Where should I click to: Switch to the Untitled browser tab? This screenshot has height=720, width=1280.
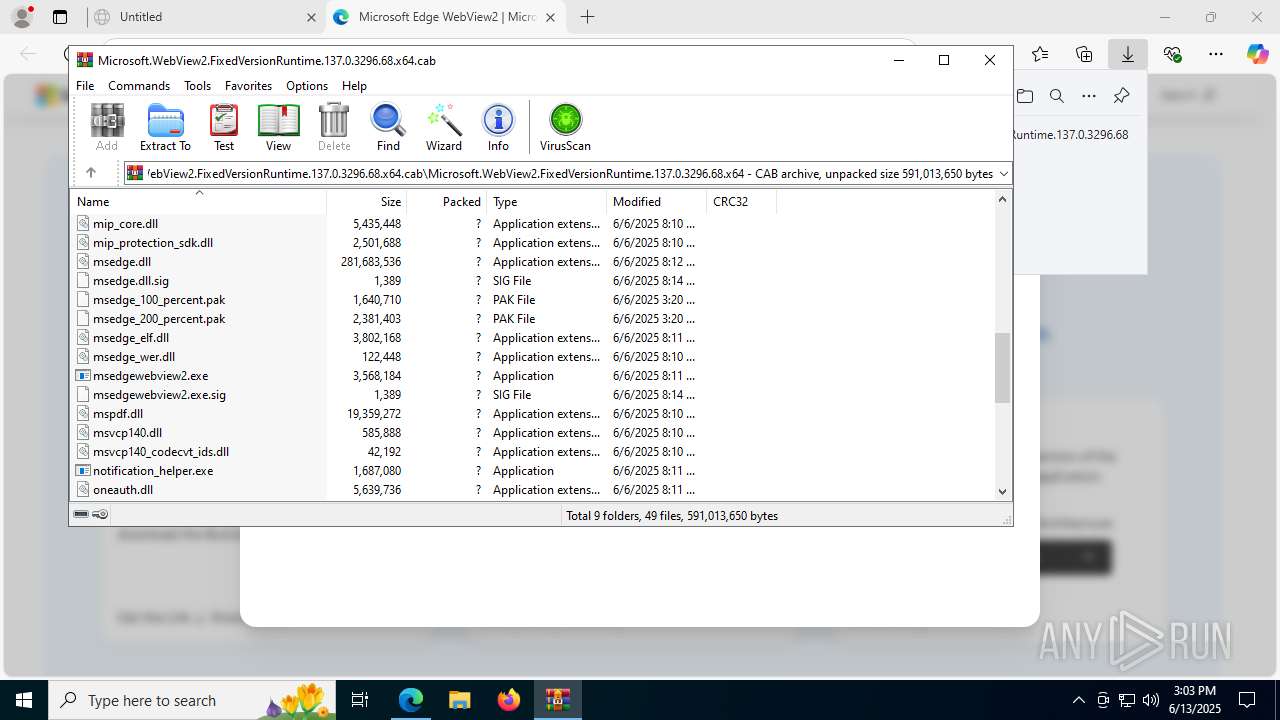tap(205, 17)
